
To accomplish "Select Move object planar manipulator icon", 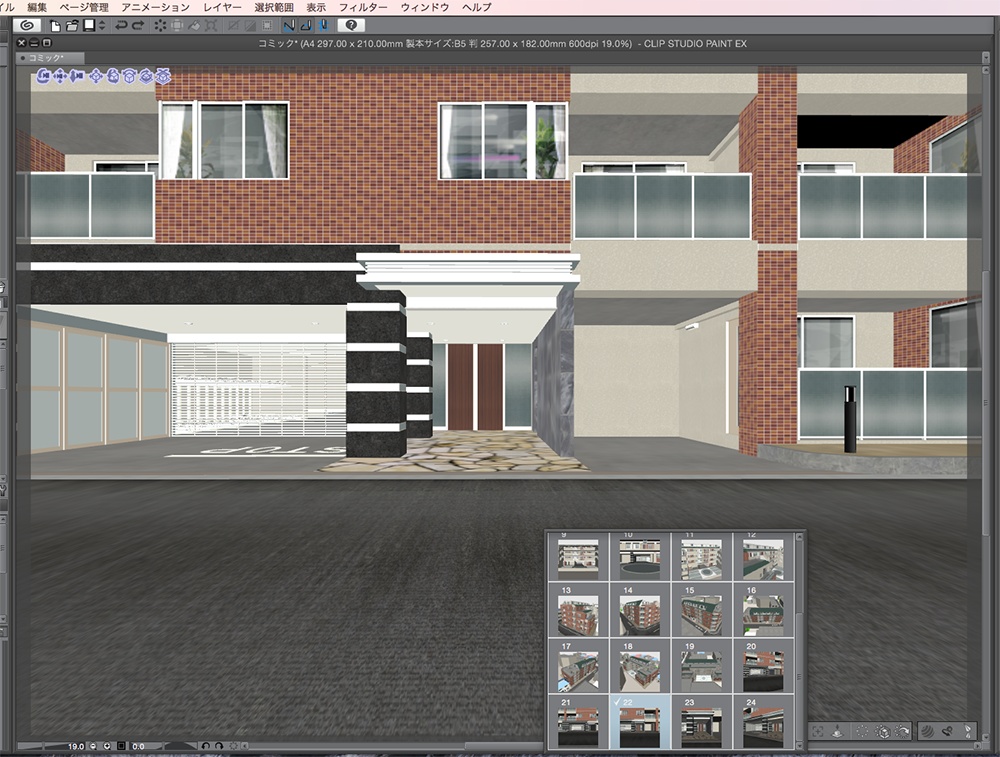I will (x=96, y=77).
